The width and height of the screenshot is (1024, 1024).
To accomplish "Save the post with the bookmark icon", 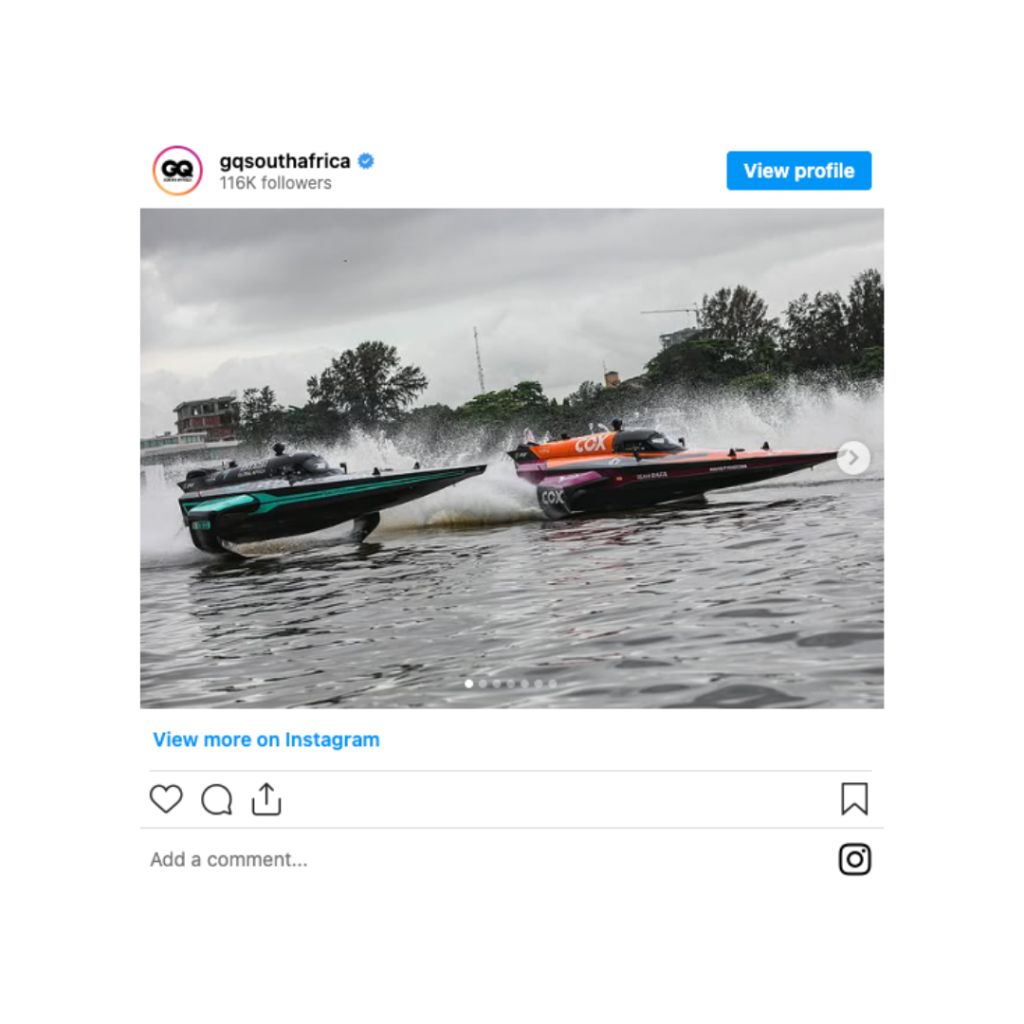I will pos(854,799).
